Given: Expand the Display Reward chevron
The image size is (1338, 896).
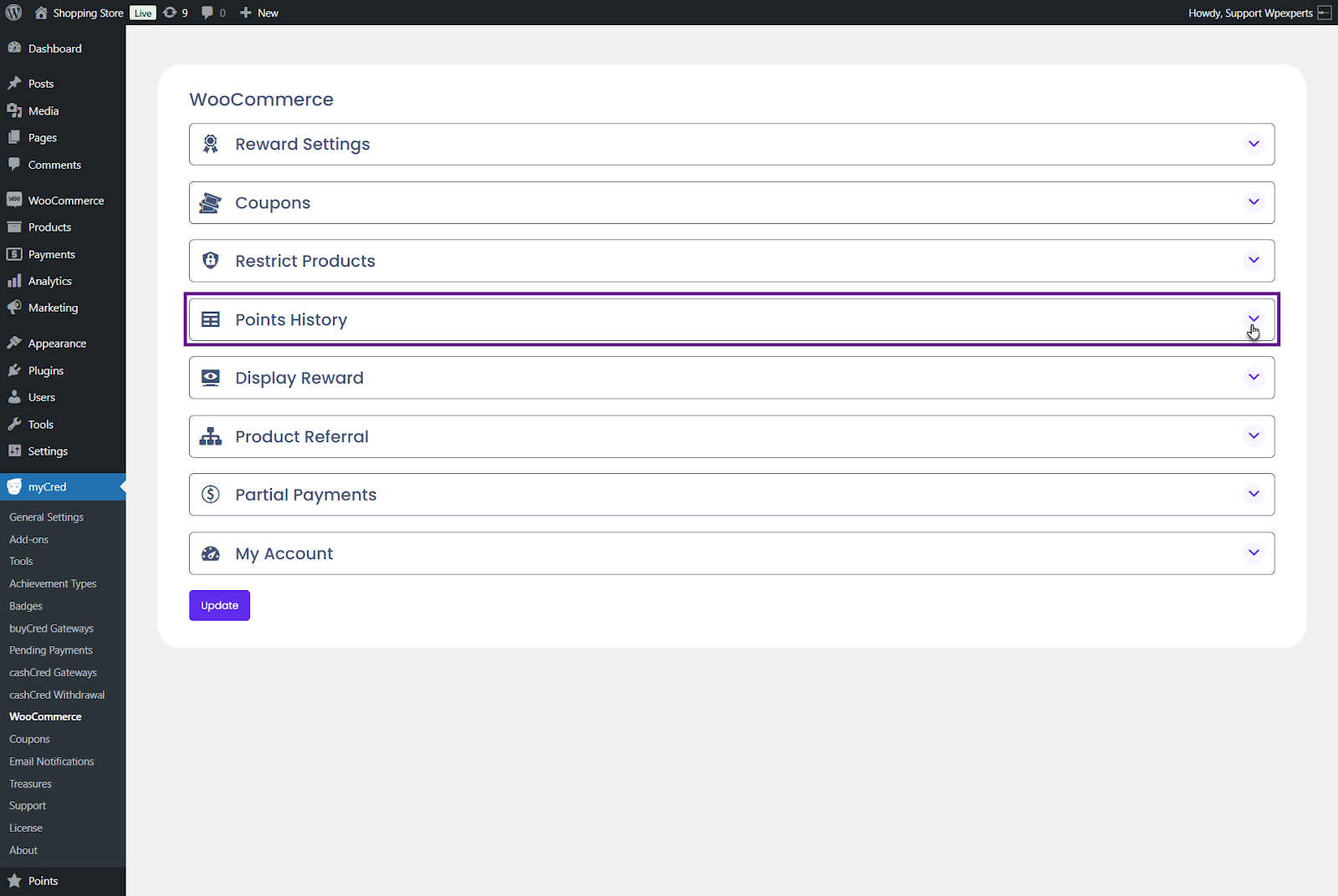Looking at the screenshot, I should [x=1254, y=377].
